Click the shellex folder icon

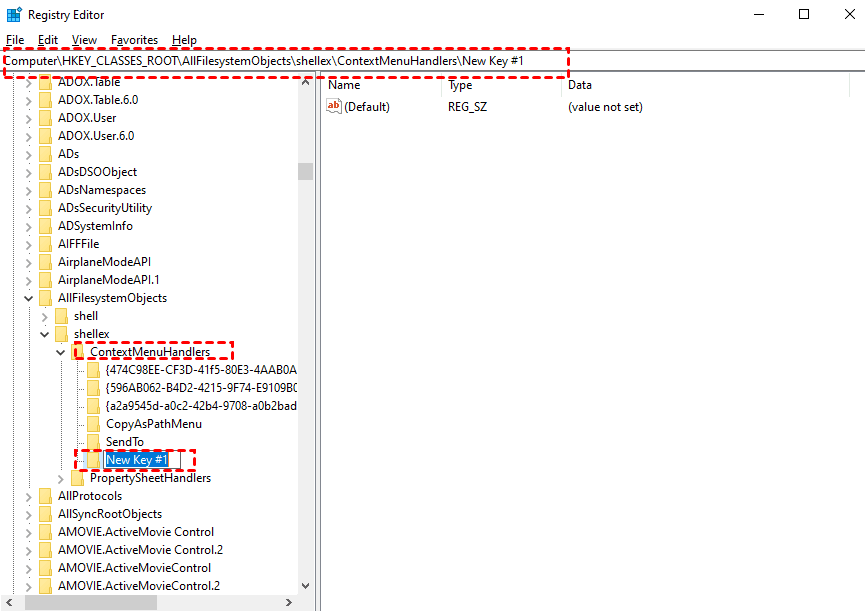(x=61, y=333)
